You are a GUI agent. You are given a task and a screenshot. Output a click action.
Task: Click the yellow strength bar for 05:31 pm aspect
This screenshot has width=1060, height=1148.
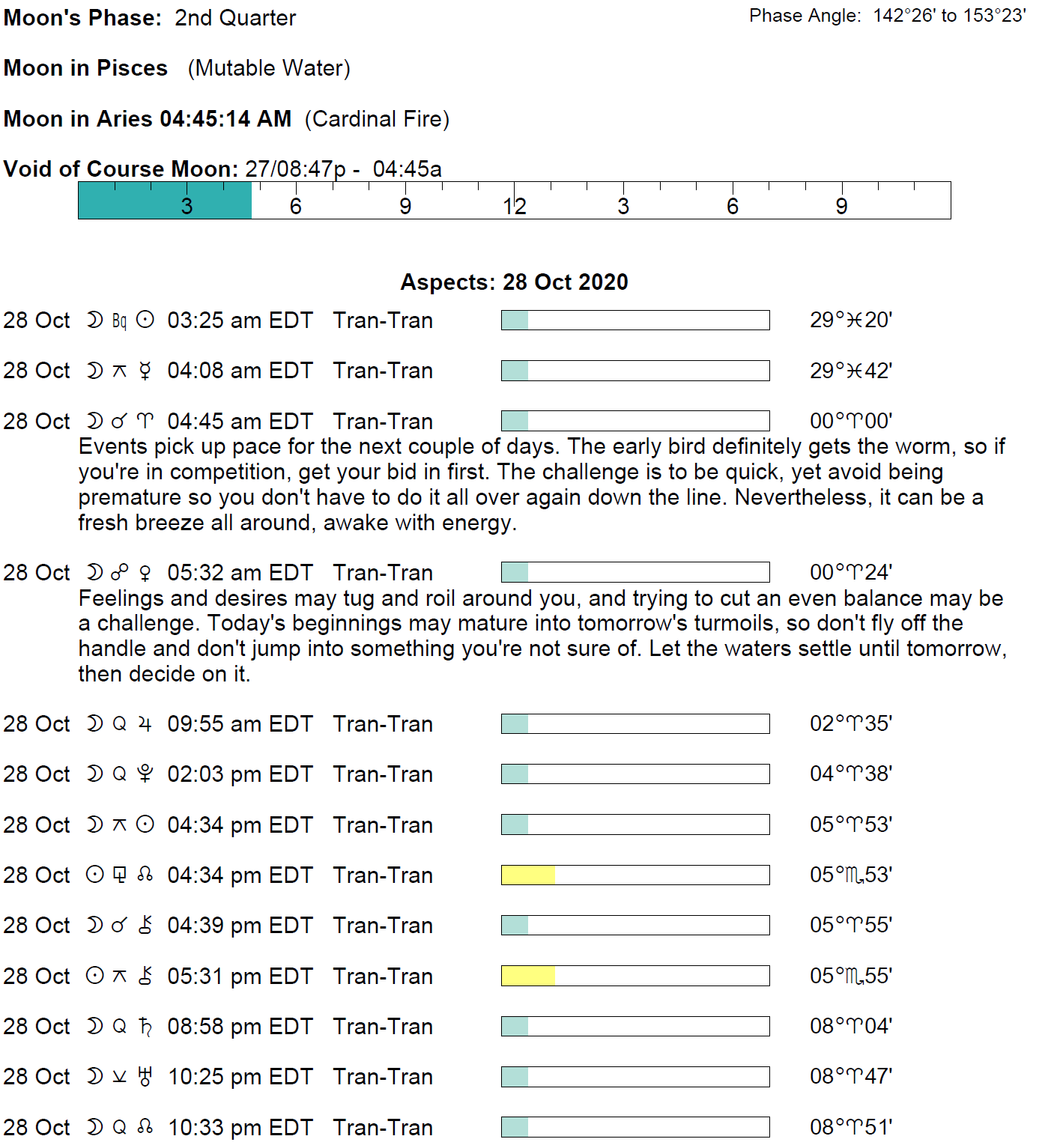(528, 976)
